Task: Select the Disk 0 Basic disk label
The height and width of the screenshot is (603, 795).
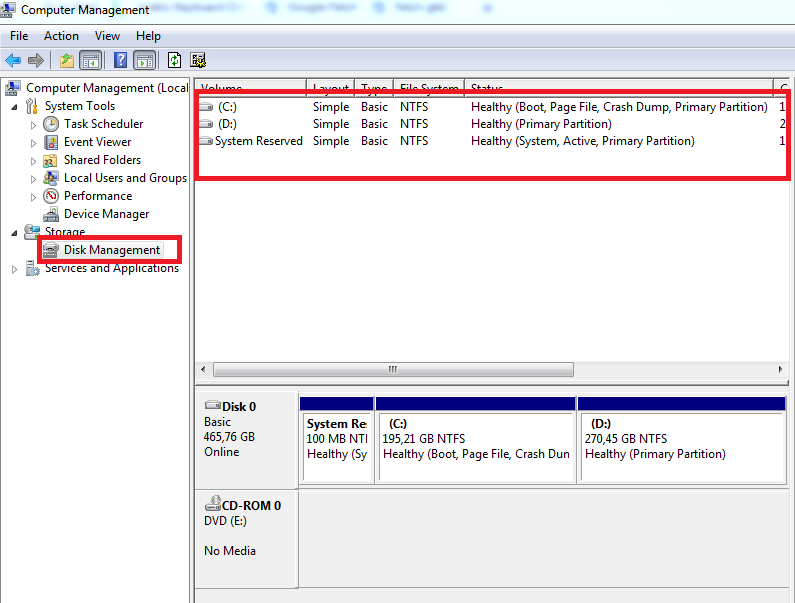Action: click(246, 438)
